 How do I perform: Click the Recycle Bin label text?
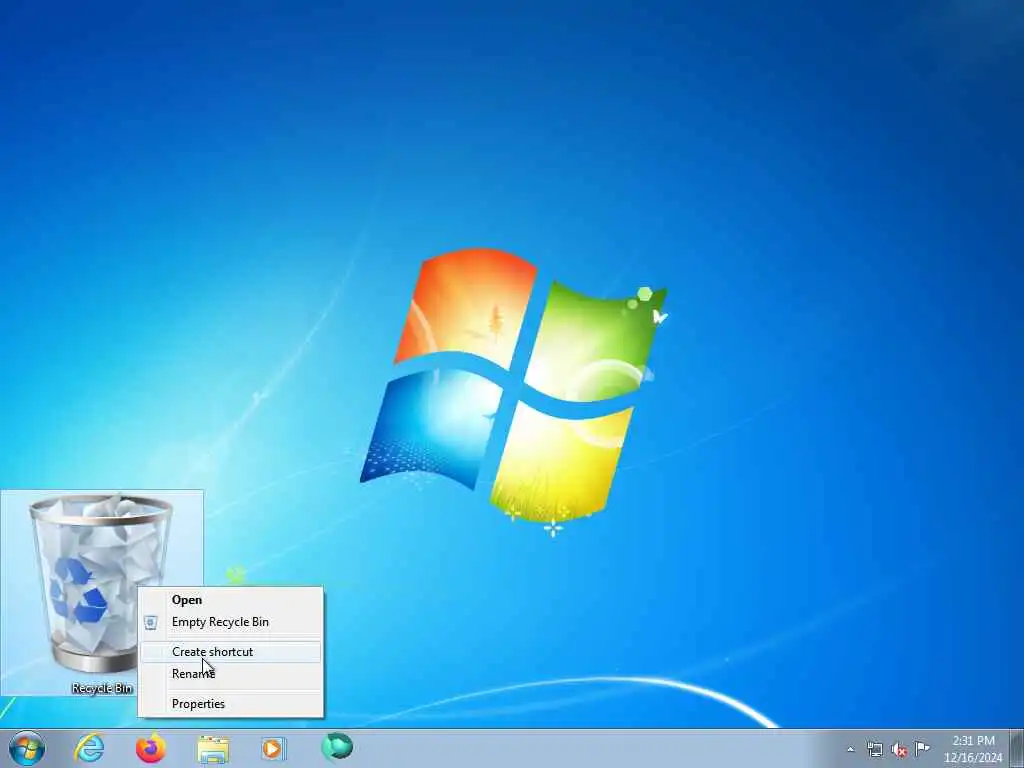pos(102,688)
